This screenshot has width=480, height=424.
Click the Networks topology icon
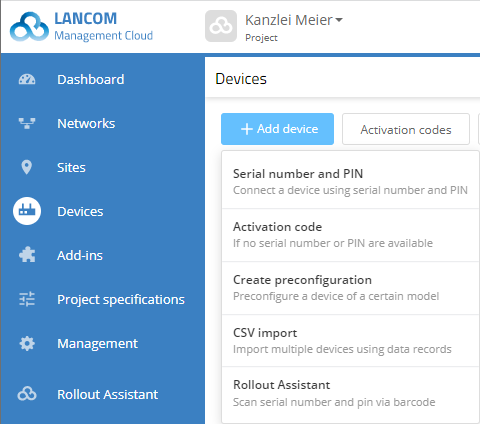[x=27, y=123]
